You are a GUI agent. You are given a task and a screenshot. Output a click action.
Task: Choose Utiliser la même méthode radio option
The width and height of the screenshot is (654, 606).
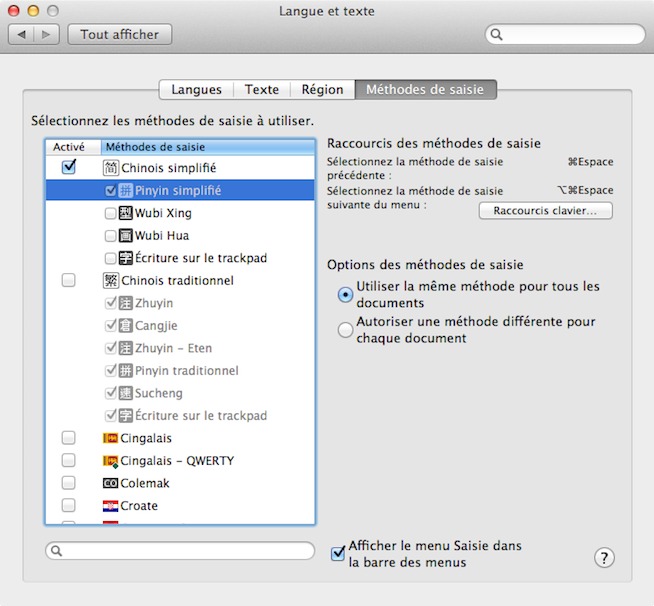click(x=346, y=294)
